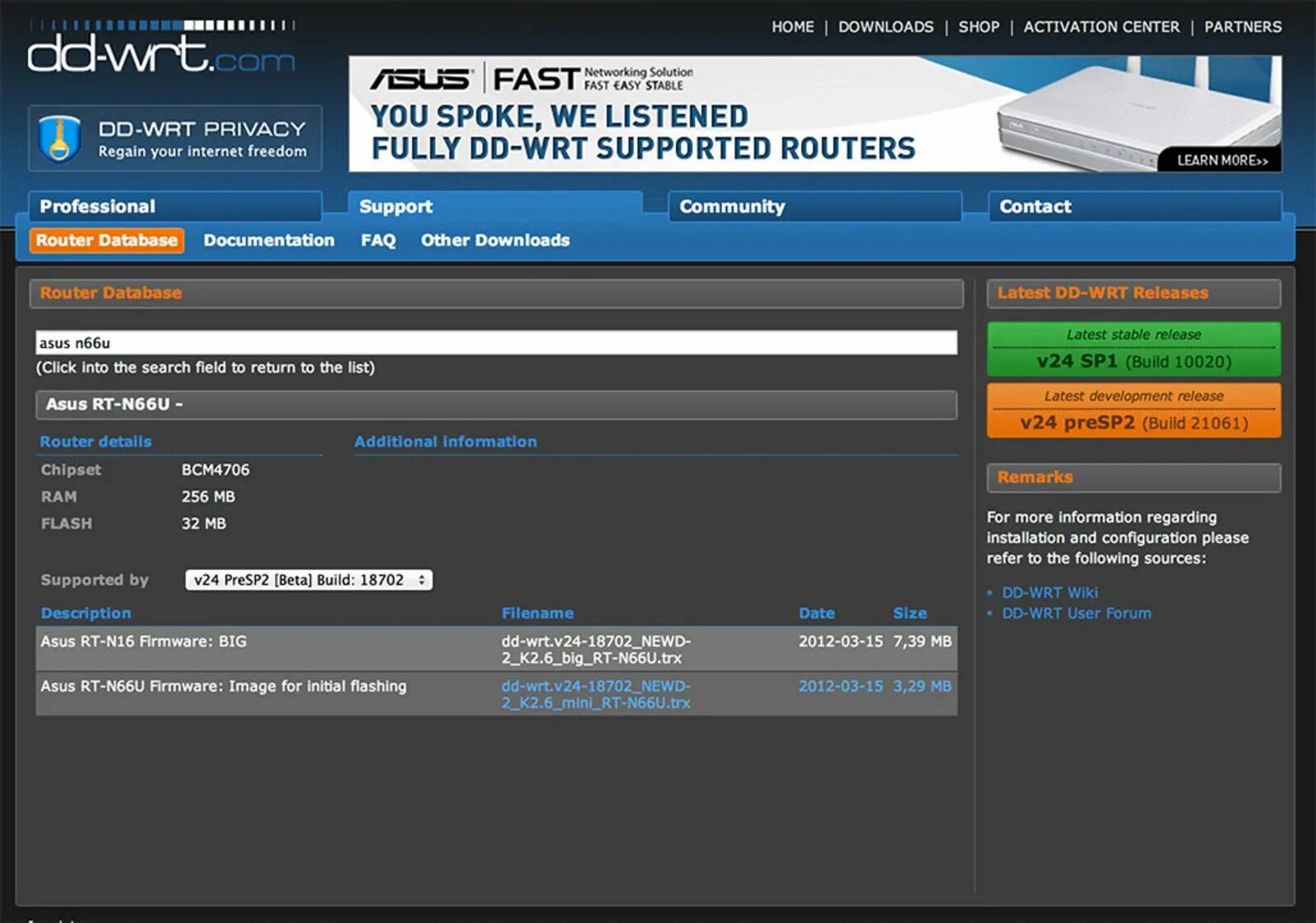Click the DD-WRT Privacy shield icon
Viewport: 1316px width, 923px height.
(x=59, y=138)
